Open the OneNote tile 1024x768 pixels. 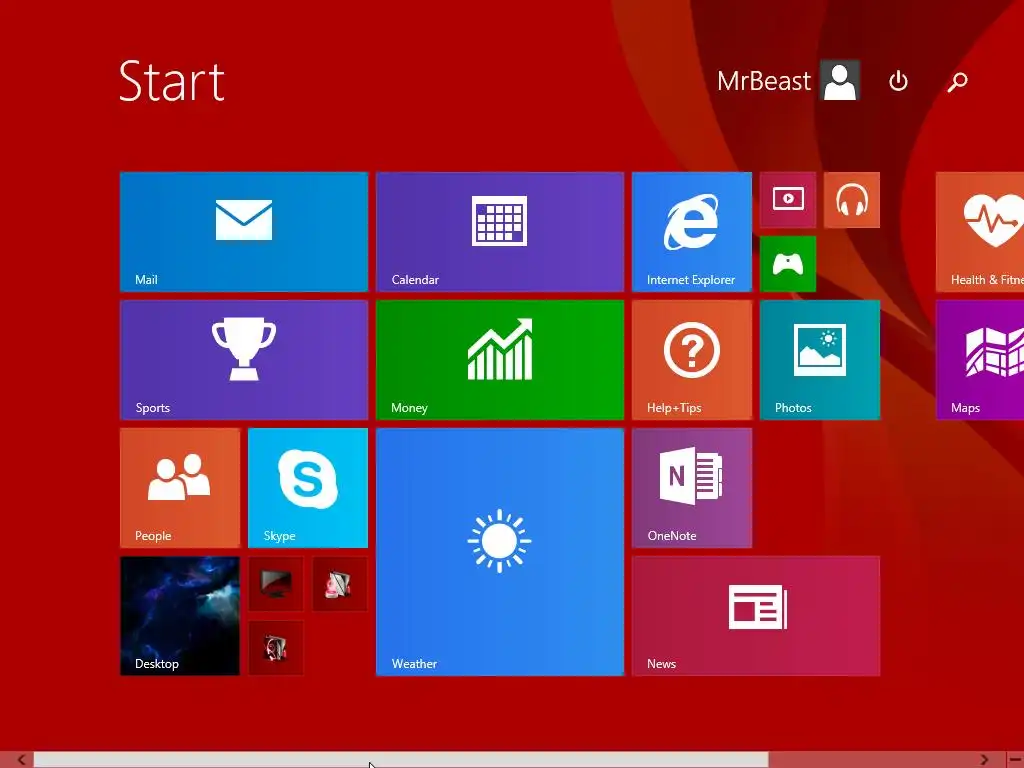(692, 488)
